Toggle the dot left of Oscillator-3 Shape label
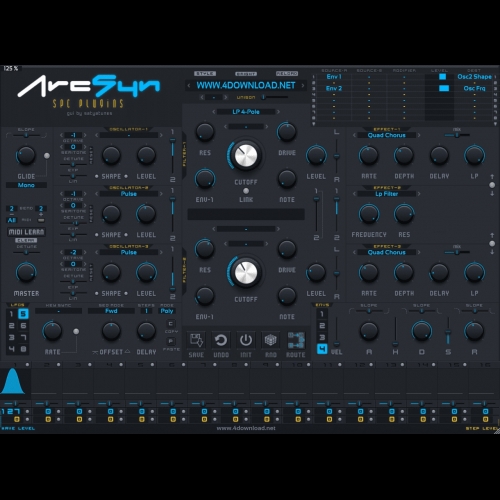This screenshot has width=500, height=500. tap(97, 294)
